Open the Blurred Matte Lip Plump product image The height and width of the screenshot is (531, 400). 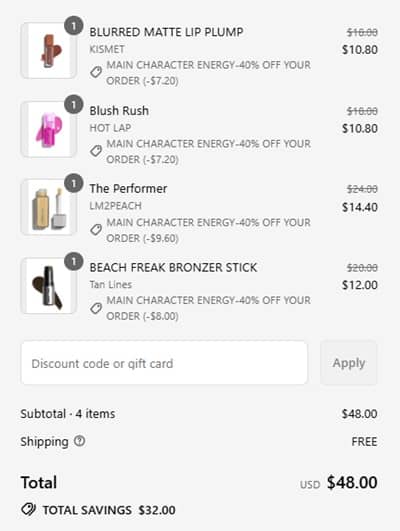click(x=49, y=50)
